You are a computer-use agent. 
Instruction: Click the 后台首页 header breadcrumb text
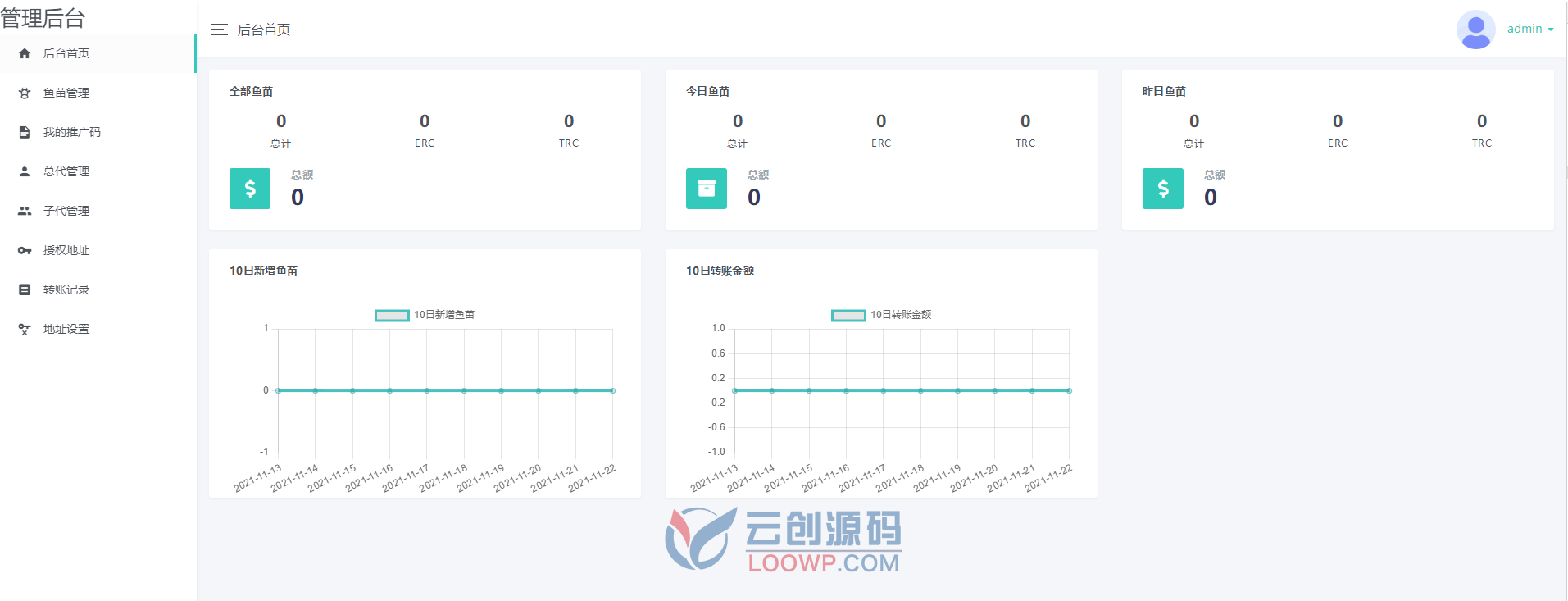pyautogui.click(x=264, y=30)
